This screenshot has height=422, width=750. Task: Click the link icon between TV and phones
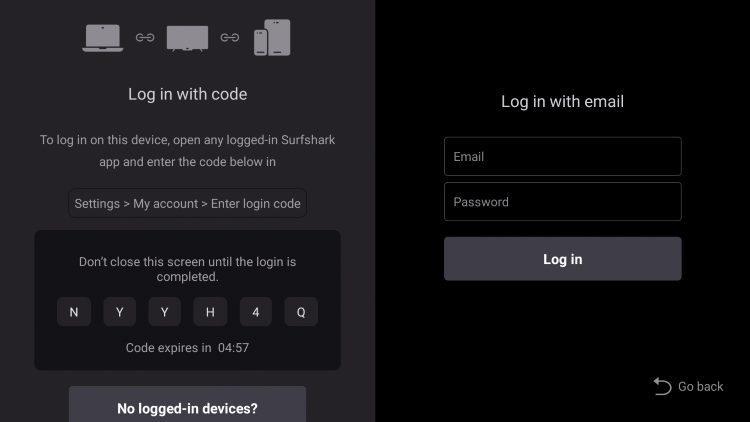[230, 37]
